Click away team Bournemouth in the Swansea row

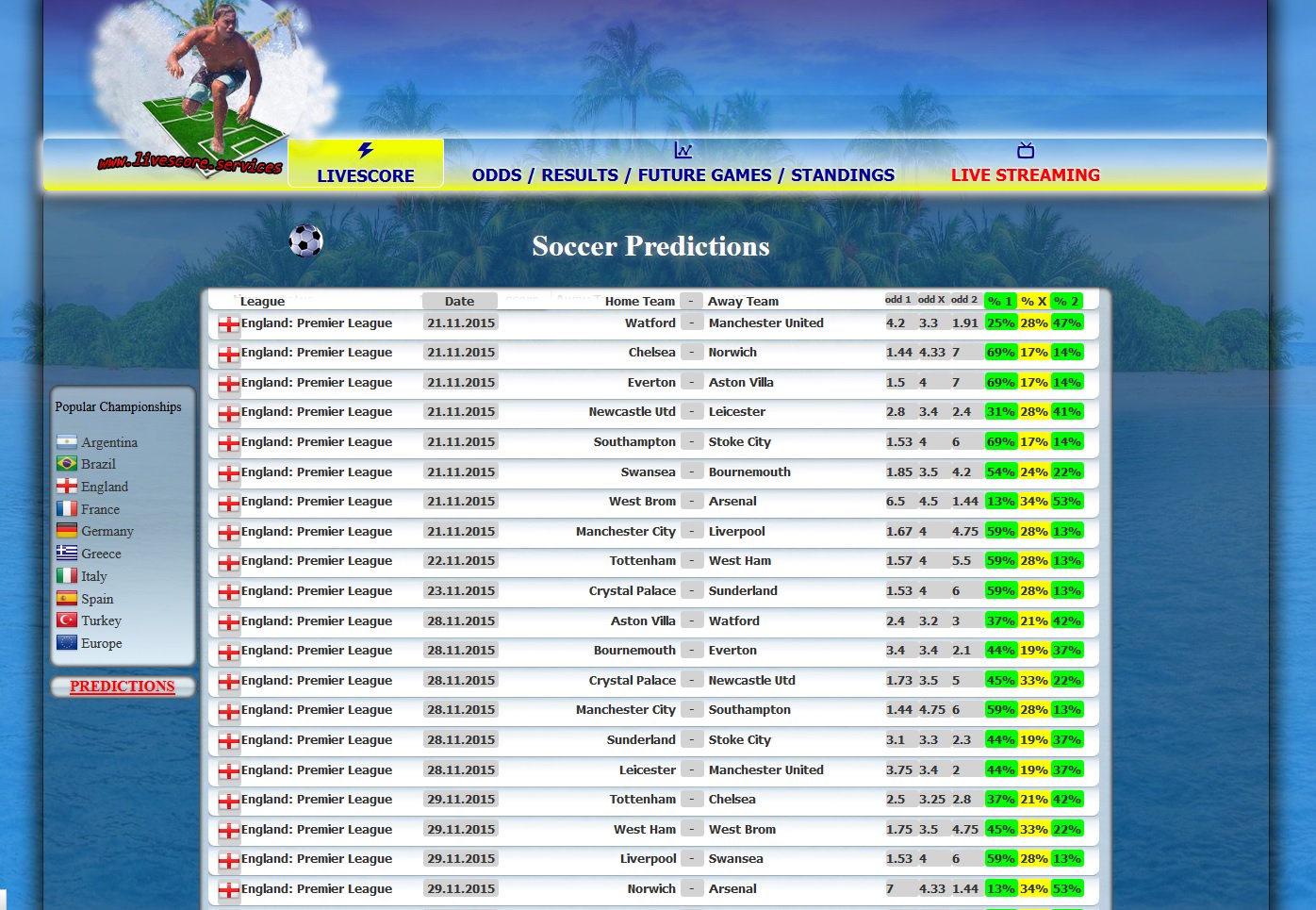(x=749, y=472)
